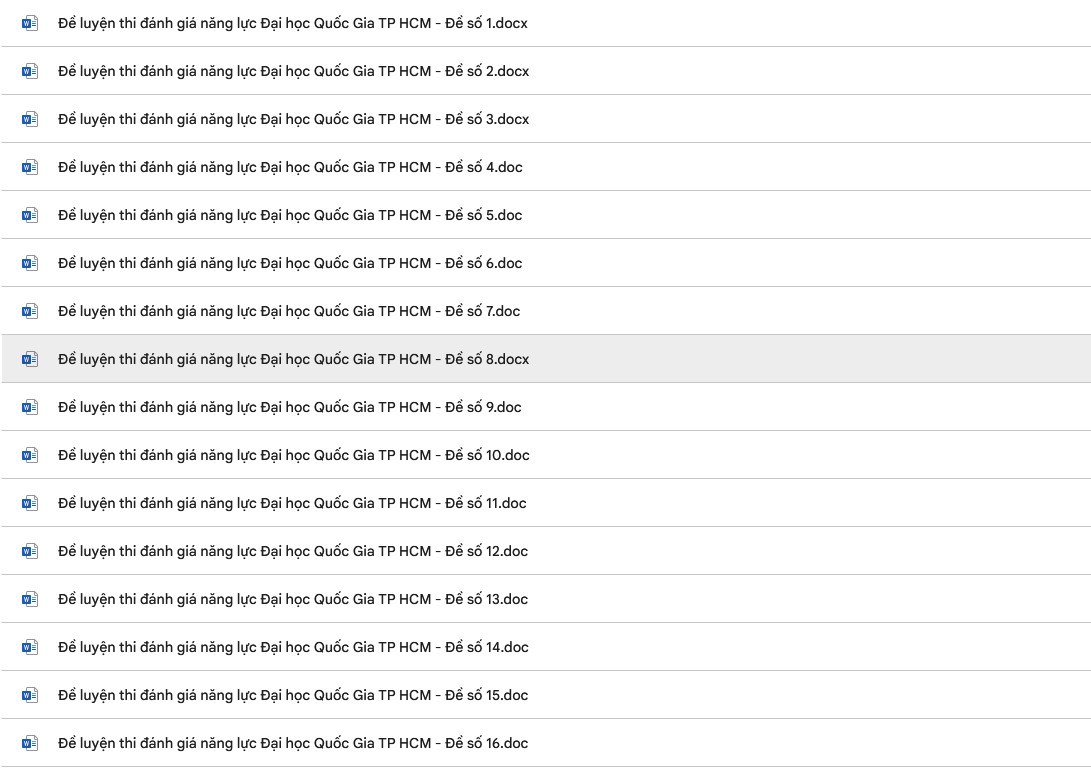The width and height of the screenshot is (1091, 770).
Task: Click the Word icon beside Đề số 15.doc
Action: 30,696
